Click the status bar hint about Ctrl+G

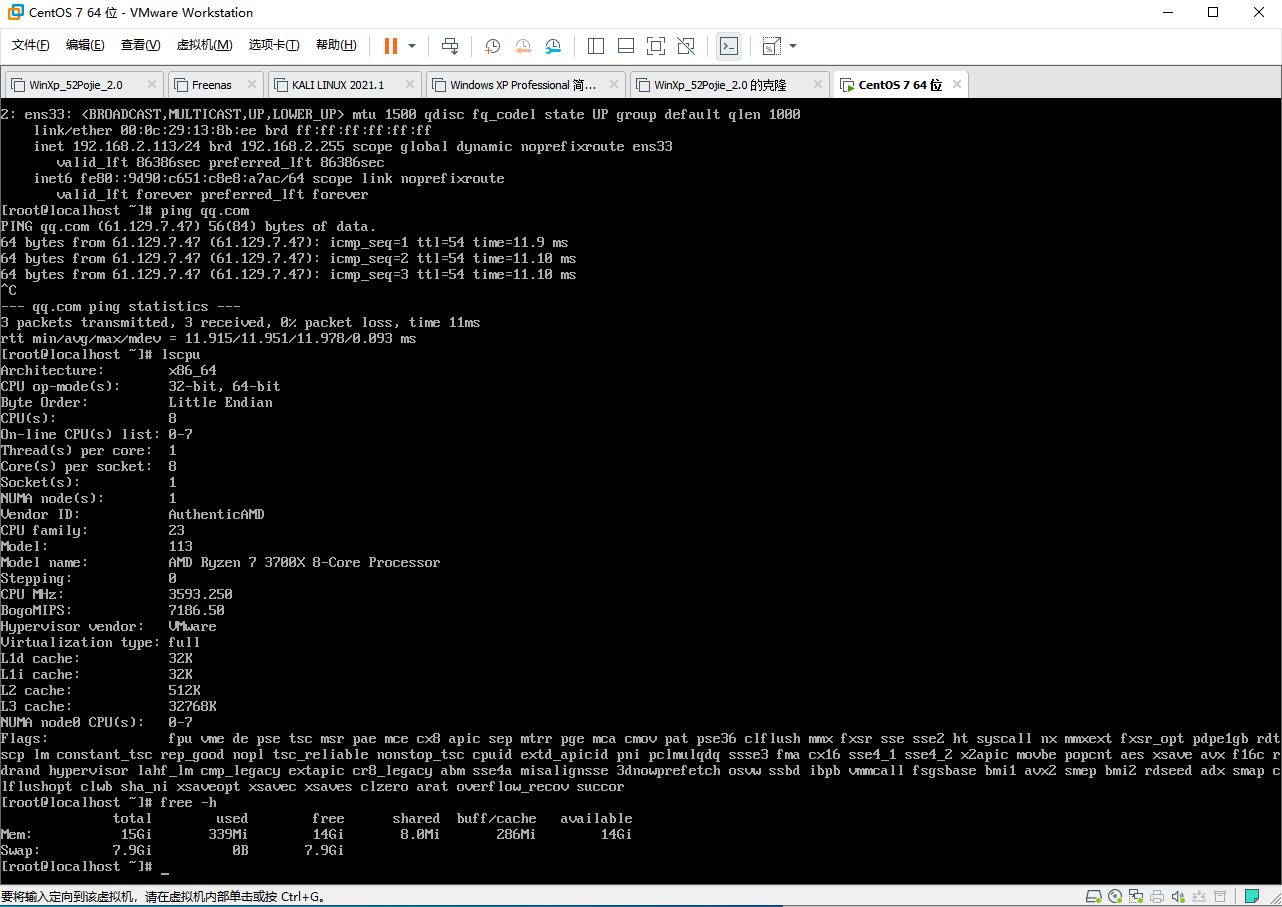[163, 897]
